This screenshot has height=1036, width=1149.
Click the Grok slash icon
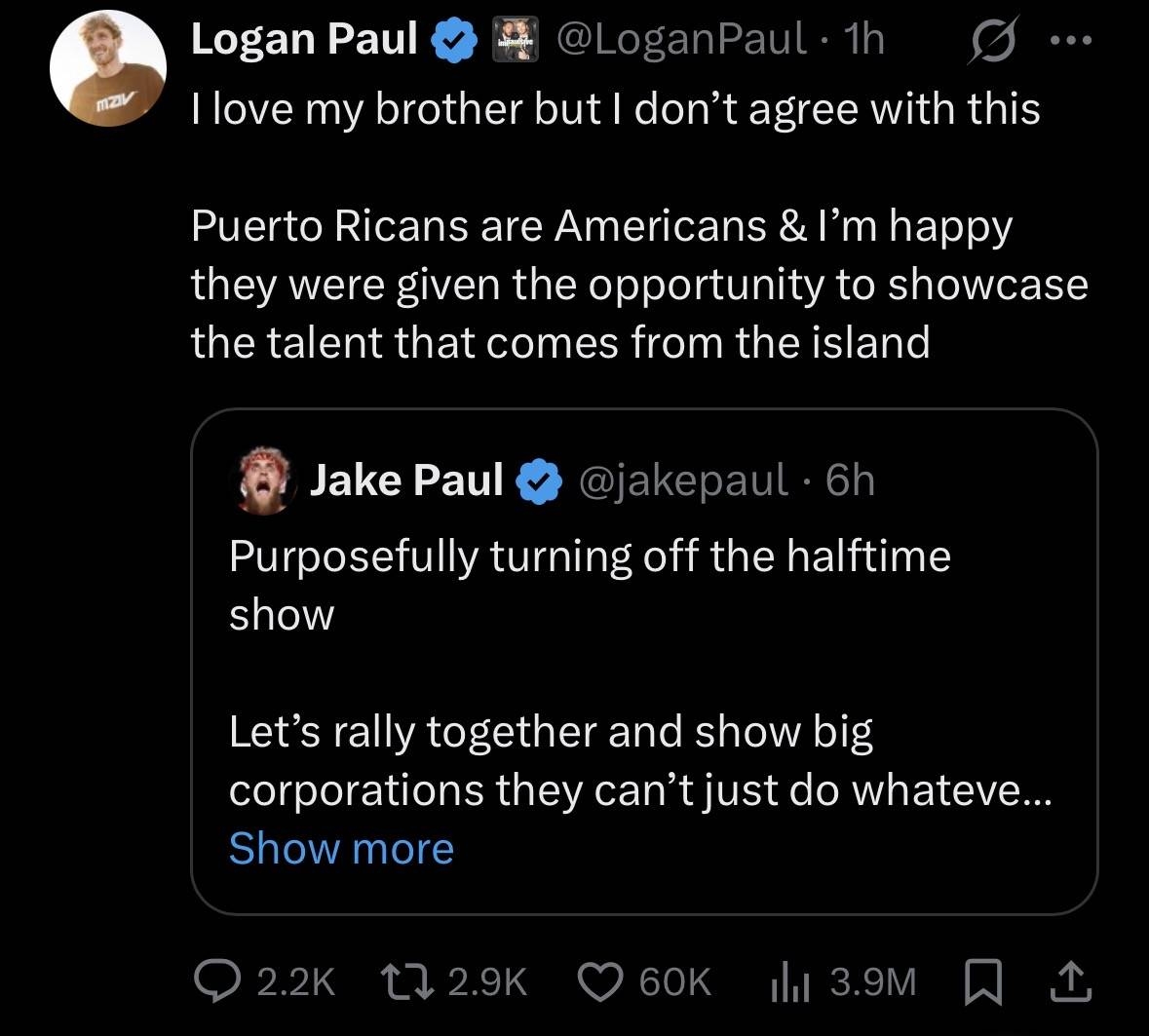coord(987,41)
